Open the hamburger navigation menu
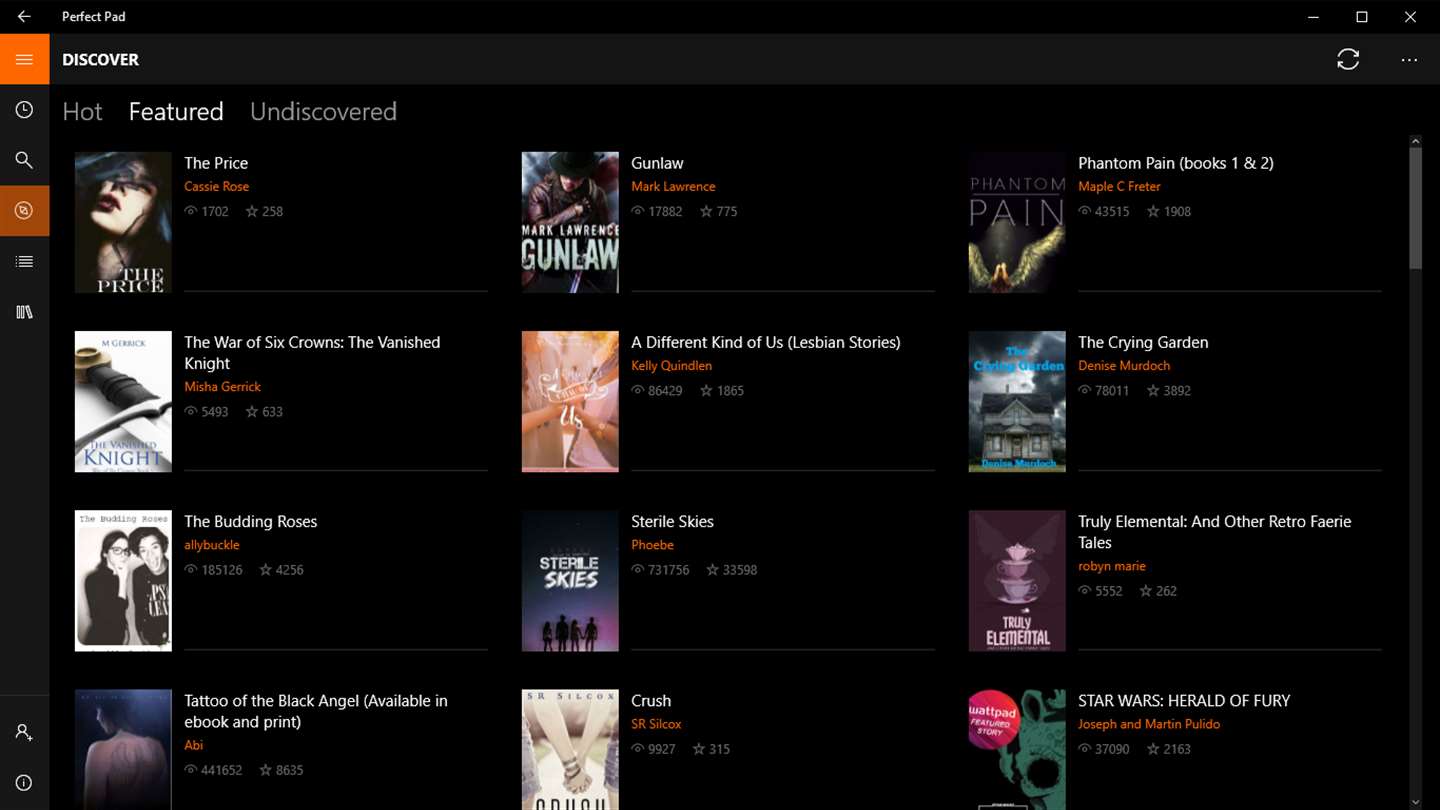Image resolution: width=1440 pixels, height=810 pixels. [x=24, y=59]
